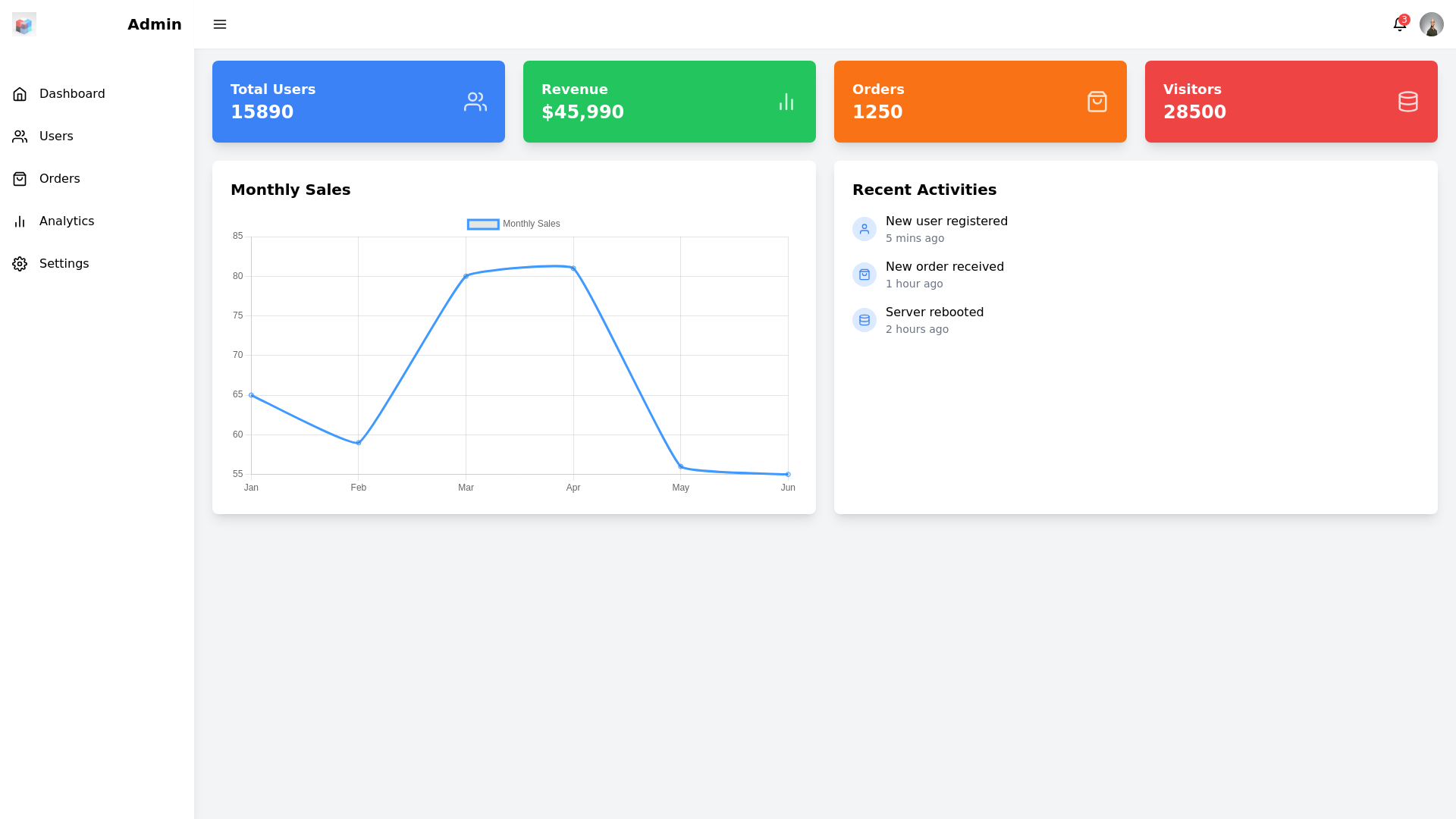
Task: Go to Users in the sidebar
Action: pos(56,136)
